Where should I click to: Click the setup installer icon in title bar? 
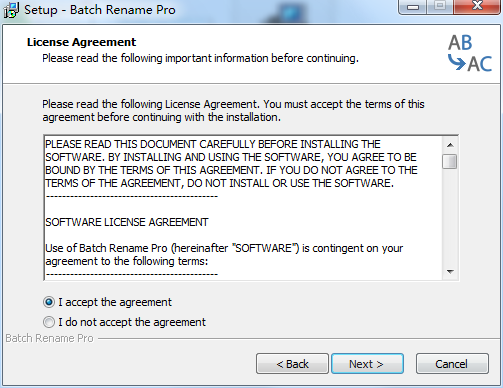coord(11,10)
